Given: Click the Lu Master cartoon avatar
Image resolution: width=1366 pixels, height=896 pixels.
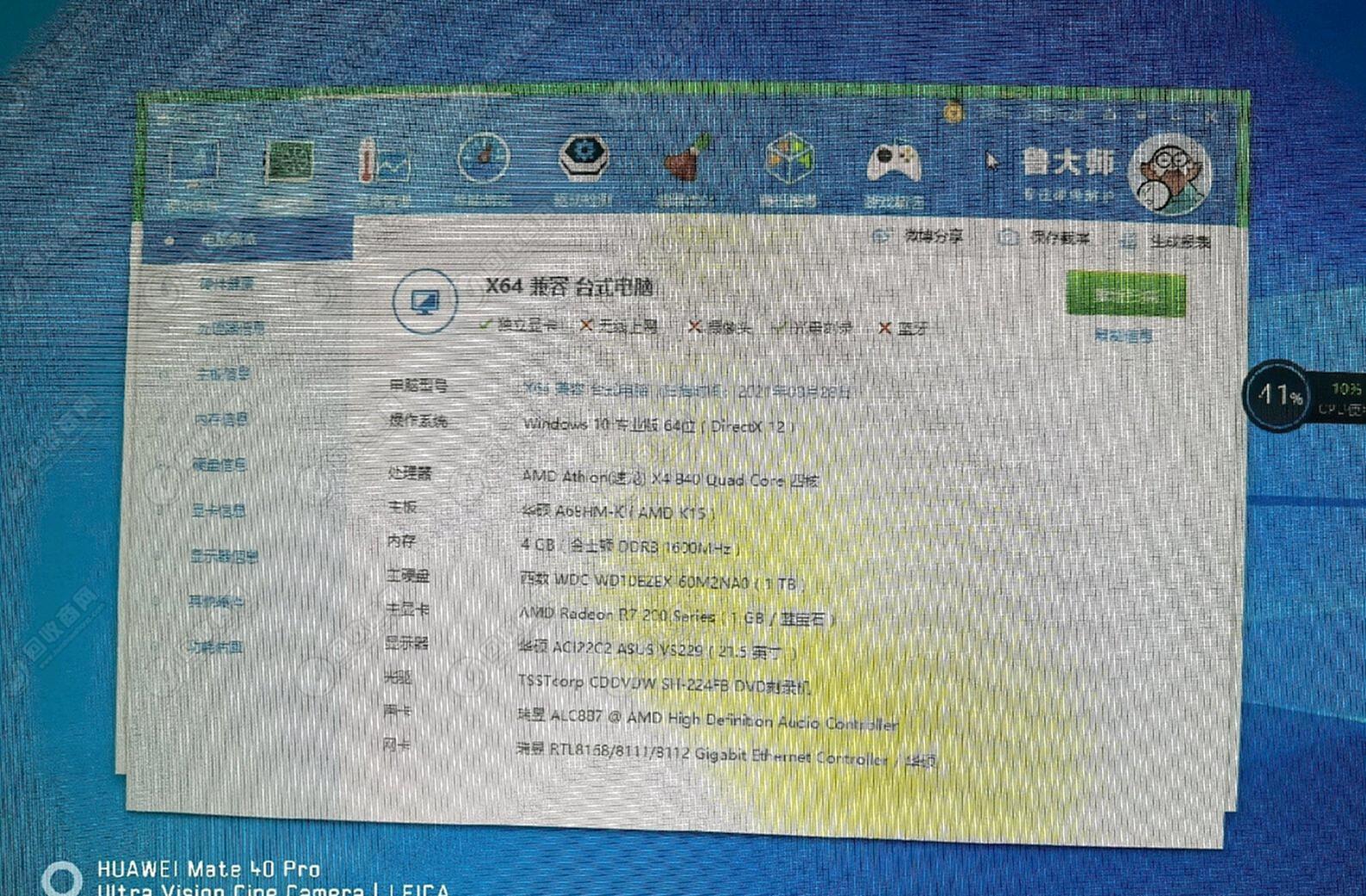Looking at the screenshot, I should pyautogui.click(x=1171, y=176).
